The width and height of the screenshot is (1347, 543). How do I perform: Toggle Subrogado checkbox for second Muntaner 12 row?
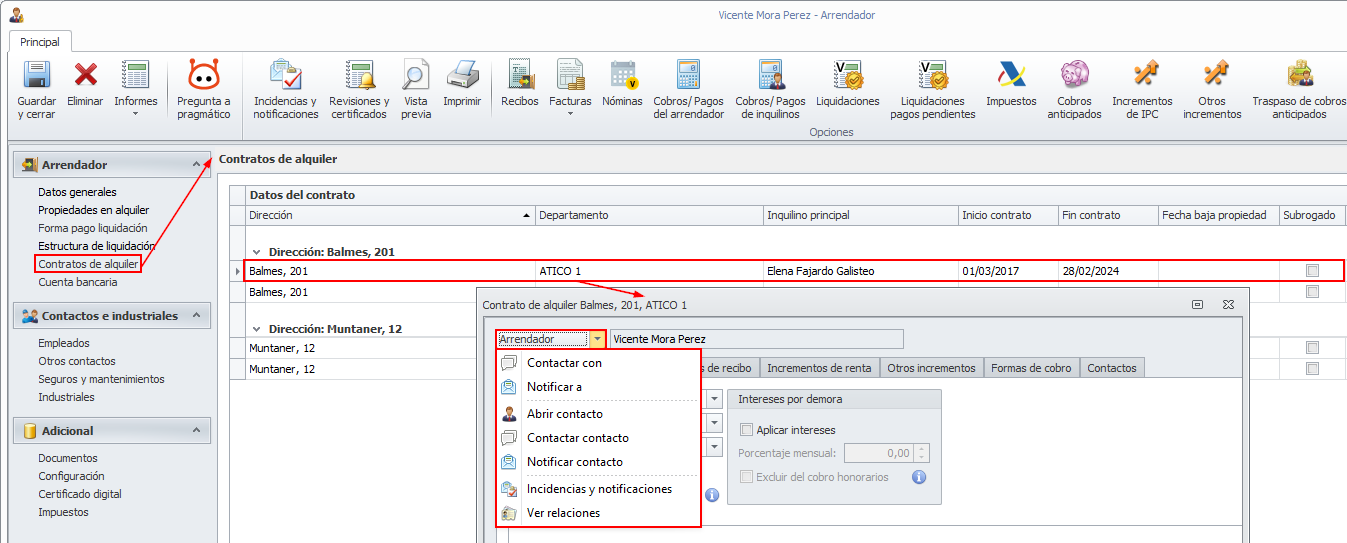click(x=1313, y=369)
